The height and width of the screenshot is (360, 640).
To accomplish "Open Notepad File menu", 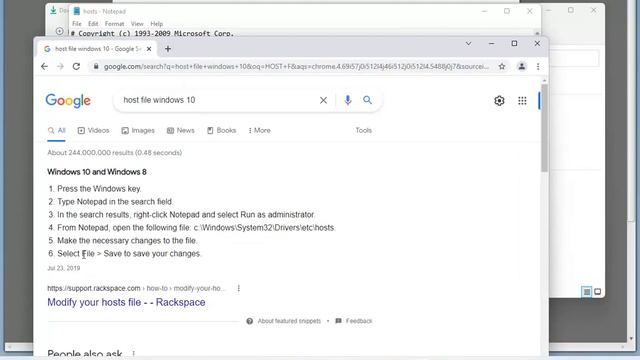I will pyautogui.click(x=77, y=24).
